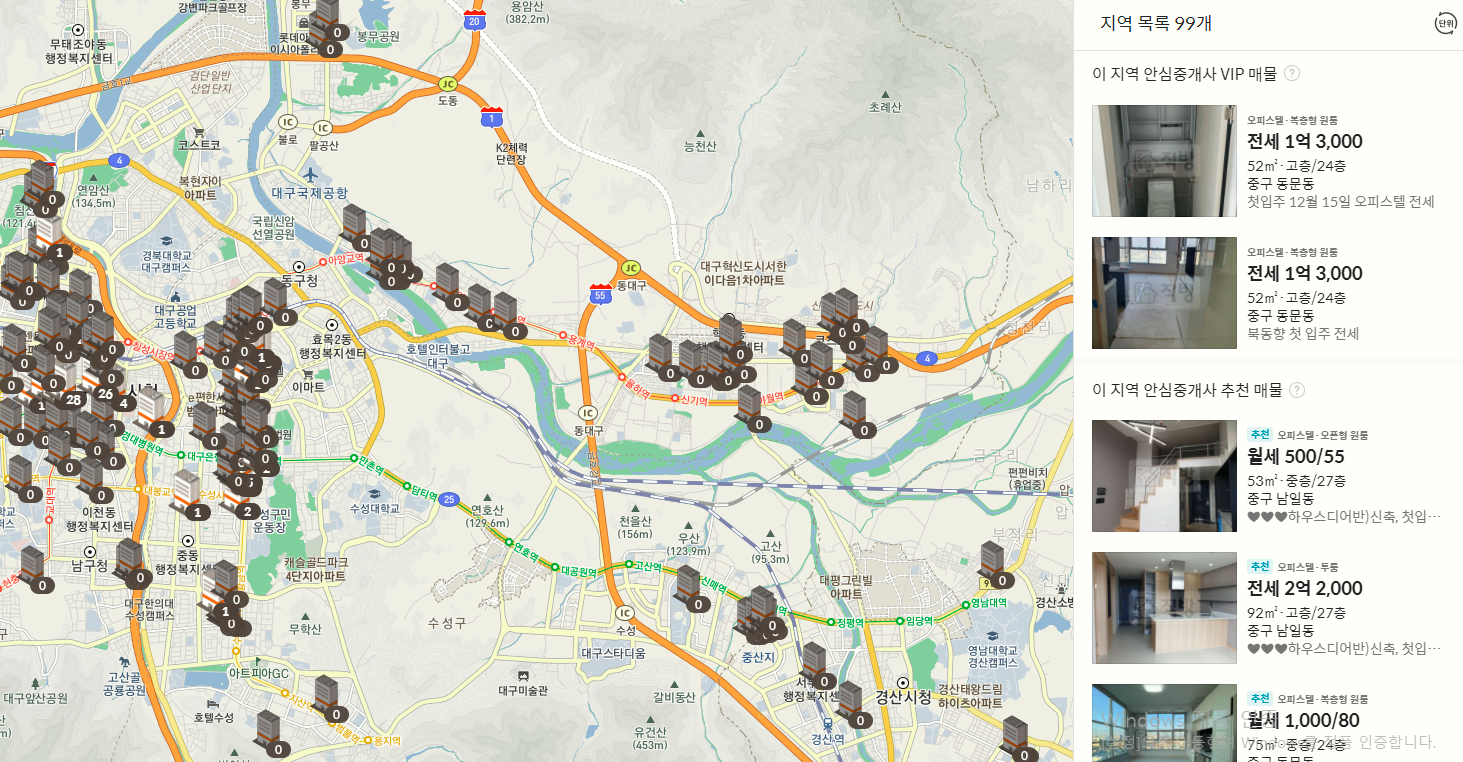Click the marker at the map's bottom-right corner

[x=1018, y=739]
